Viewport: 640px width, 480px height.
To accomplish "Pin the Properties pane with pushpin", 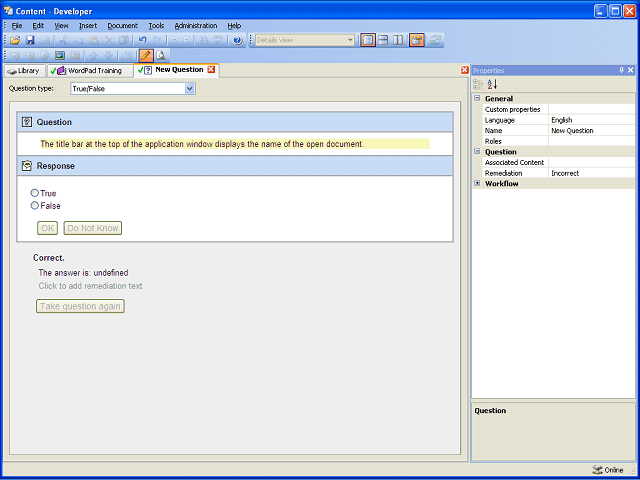I will pos(621,70).
